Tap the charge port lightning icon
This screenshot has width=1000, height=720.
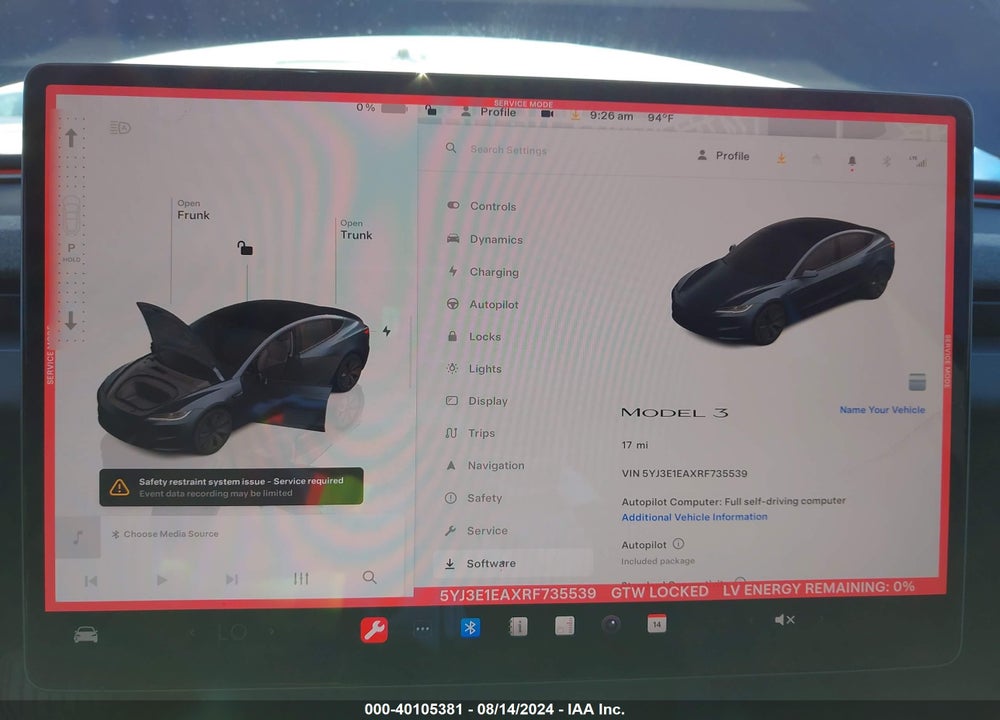click(386, 331)
